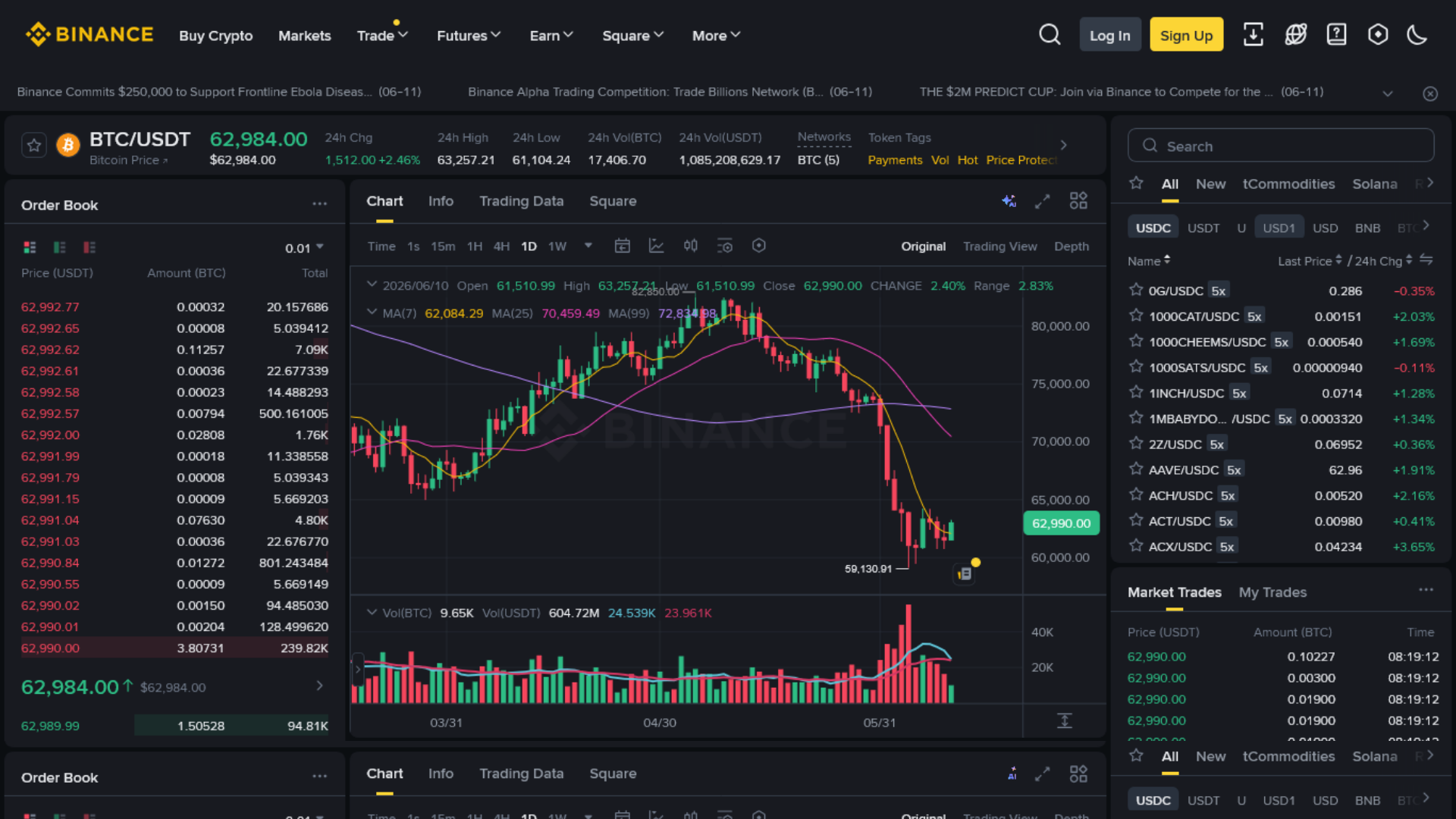Click the Sign Up button
Viewport: 1456px width, 819px height.
pyautogui.click(x=1186, y=35)
